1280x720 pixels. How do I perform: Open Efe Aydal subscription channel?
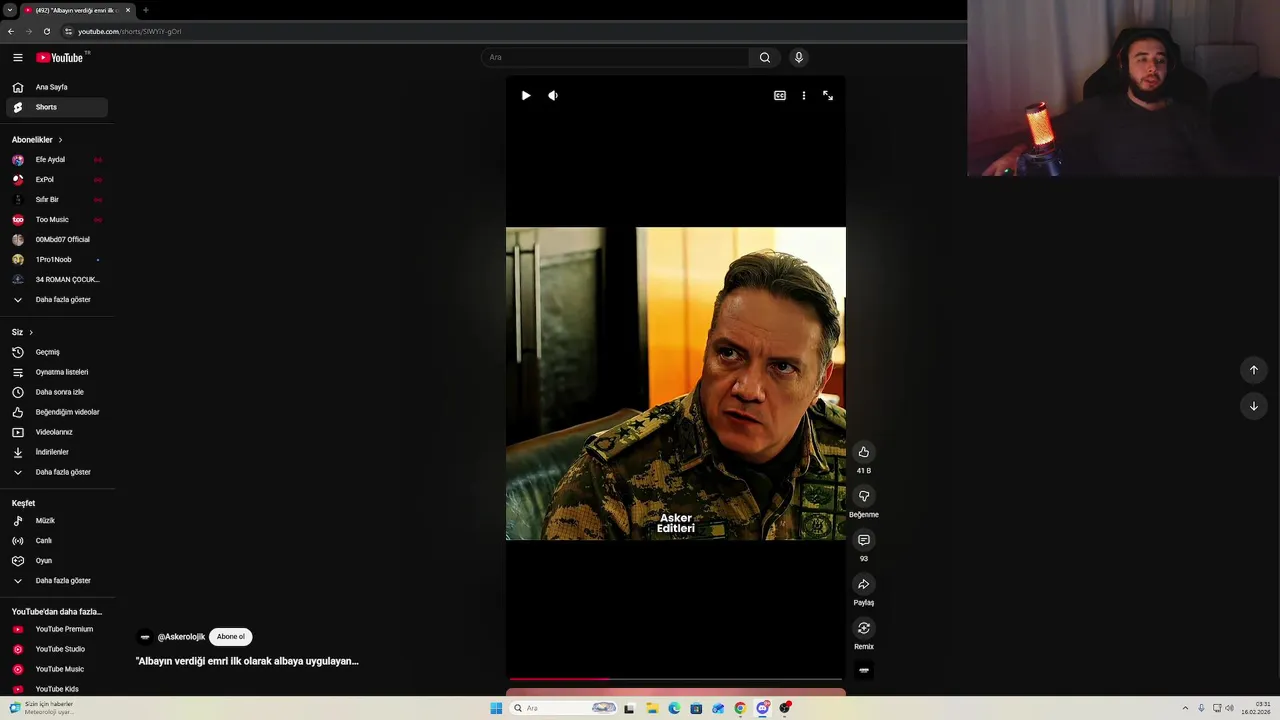(x=57, y=160)
